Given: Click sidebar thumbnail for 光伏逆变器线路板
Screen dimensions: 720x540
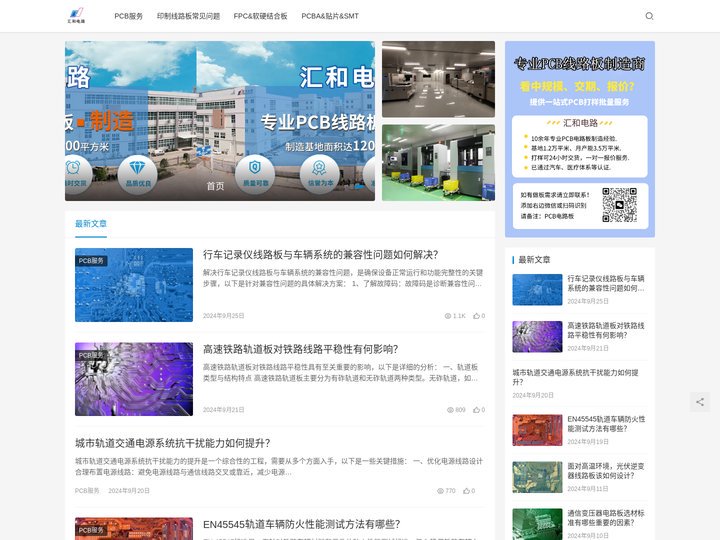Looking at the screenshot, I should click(x=537, y=477).
